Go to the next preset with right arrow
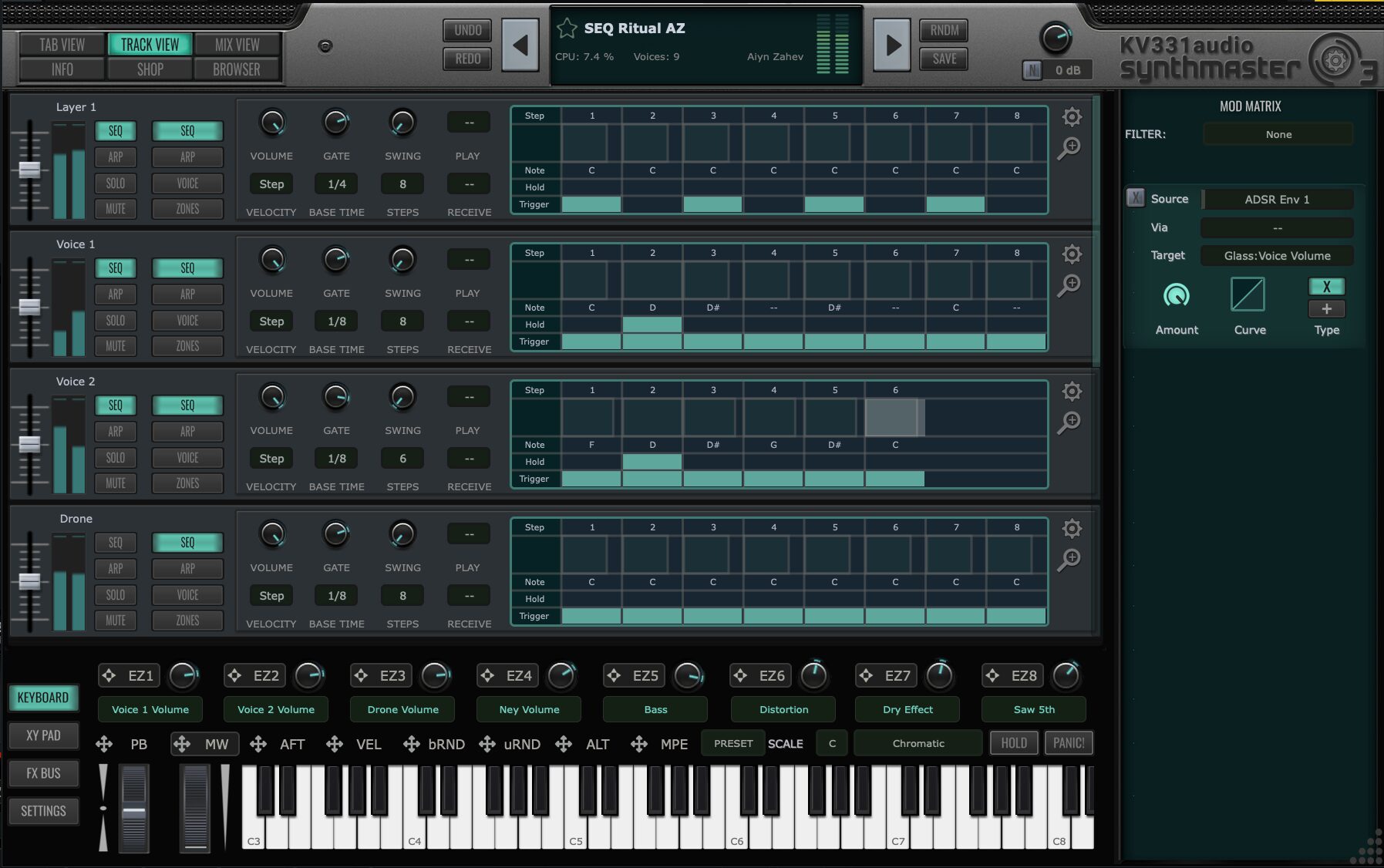Screen dimensions: 1384x868 (892, 45)
